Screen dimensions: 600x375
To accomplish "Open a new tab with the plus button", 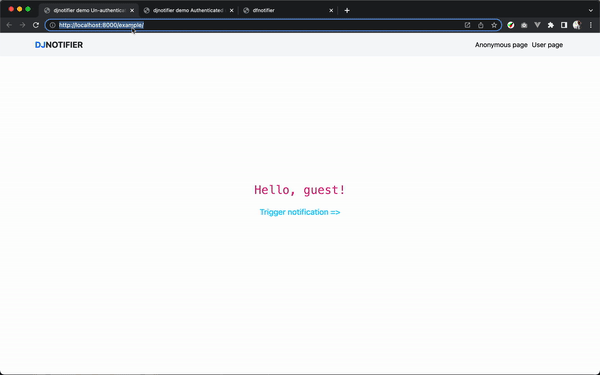I will (x=347, y=10).
